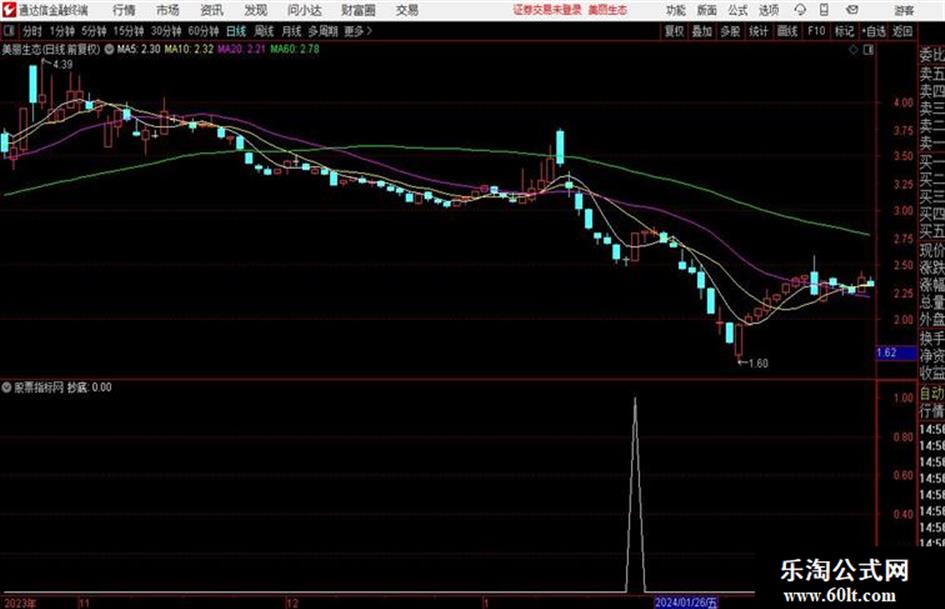Click the 多股 multi-stock button
945x609 pixels.
click(730, 31)
